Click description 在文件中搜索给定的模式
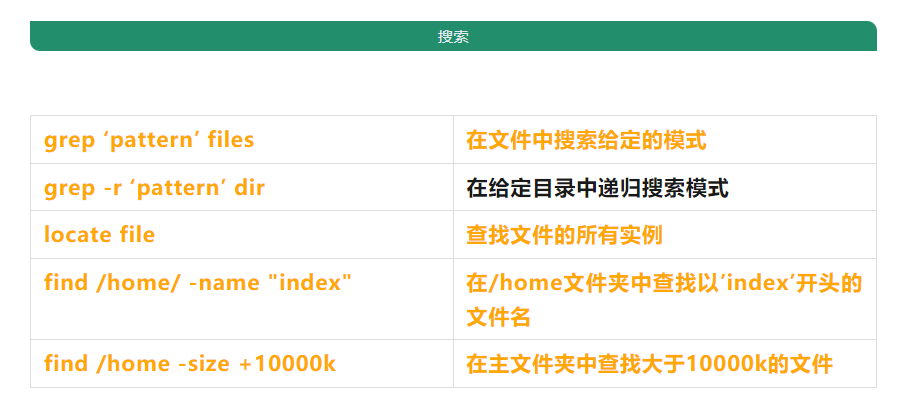Image resolution: width=902 pixels, height=406 pixels. coord(586,140)
